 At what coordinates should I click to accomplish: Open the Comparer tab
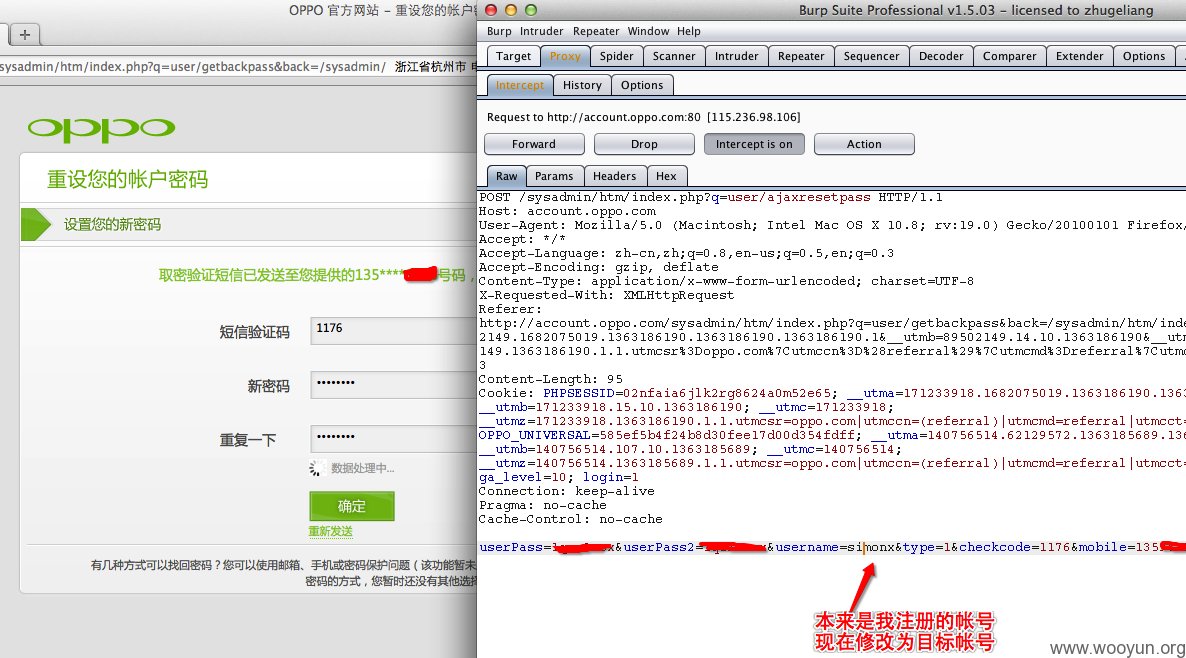pyautogui.click(x=1010, y=56)
